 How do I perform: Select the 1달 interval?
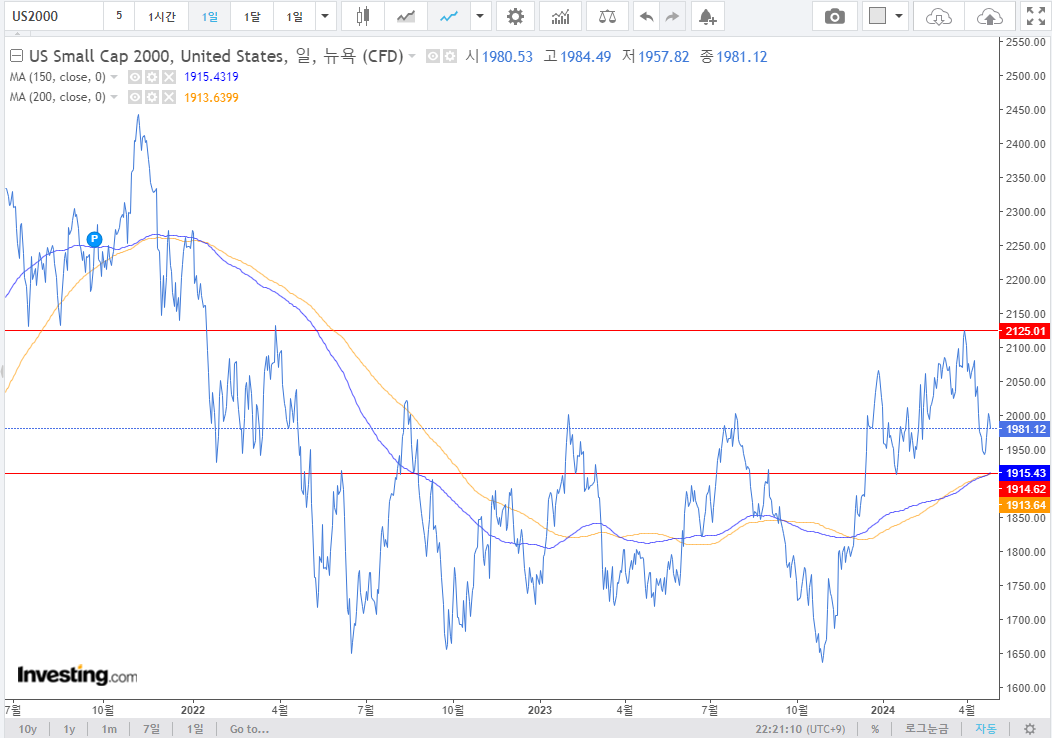tap(252, 16)
